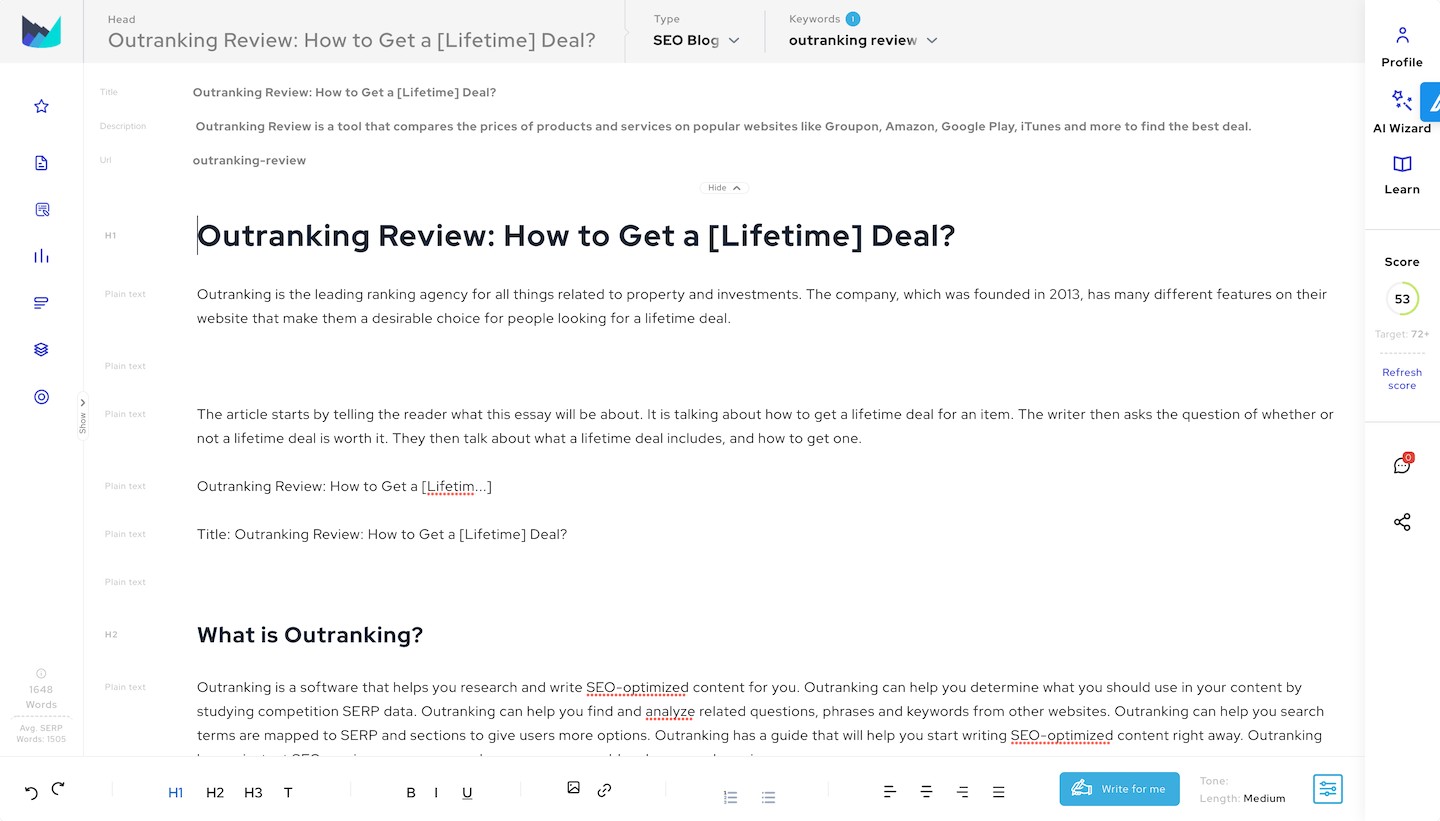Launch the AI Wizard
The height and width of the screenshot is (821, 1440).
(x=1402, y=111)
